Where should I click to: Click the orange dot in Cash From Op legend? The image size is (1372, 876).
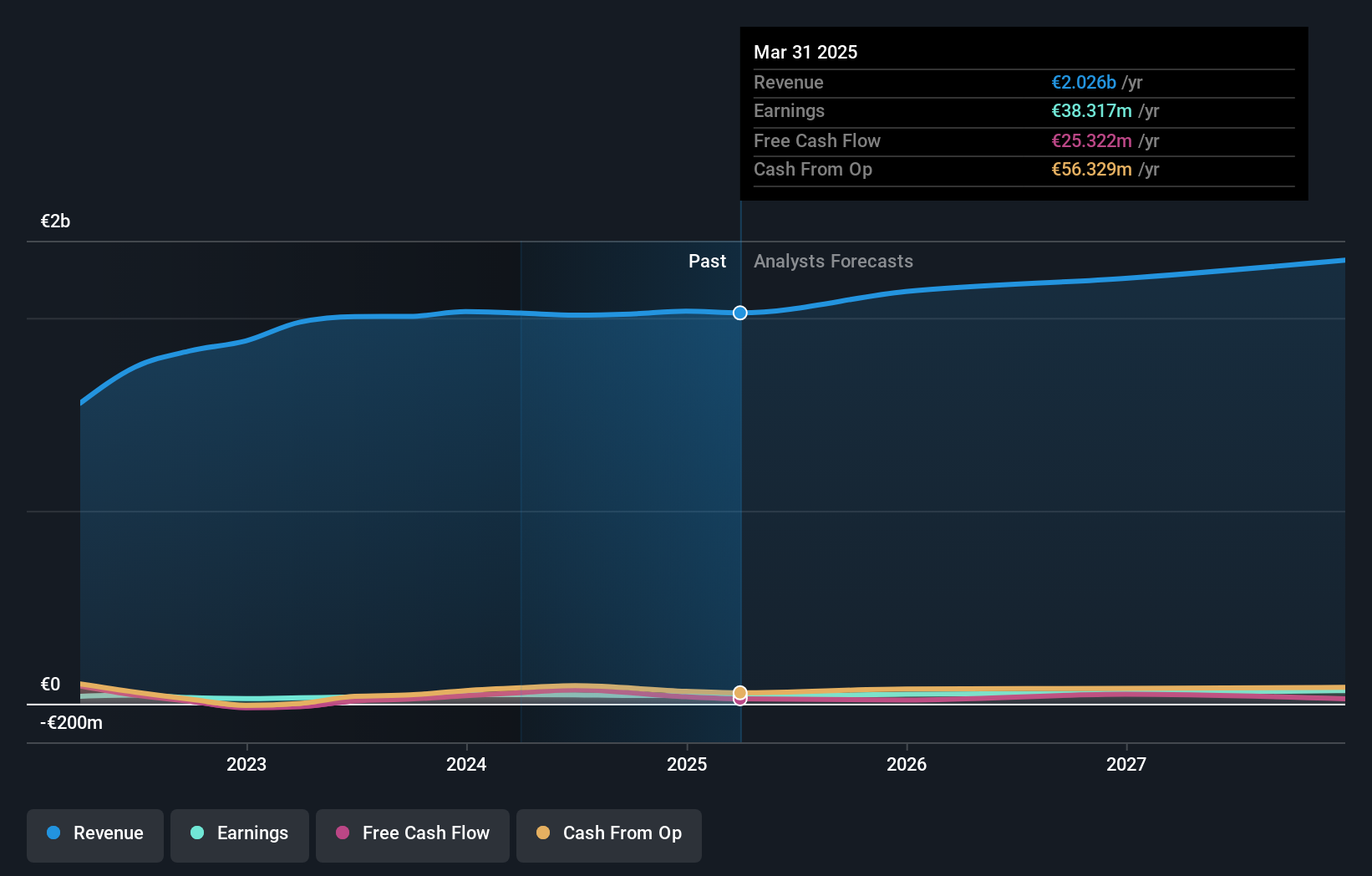(543, 833)
